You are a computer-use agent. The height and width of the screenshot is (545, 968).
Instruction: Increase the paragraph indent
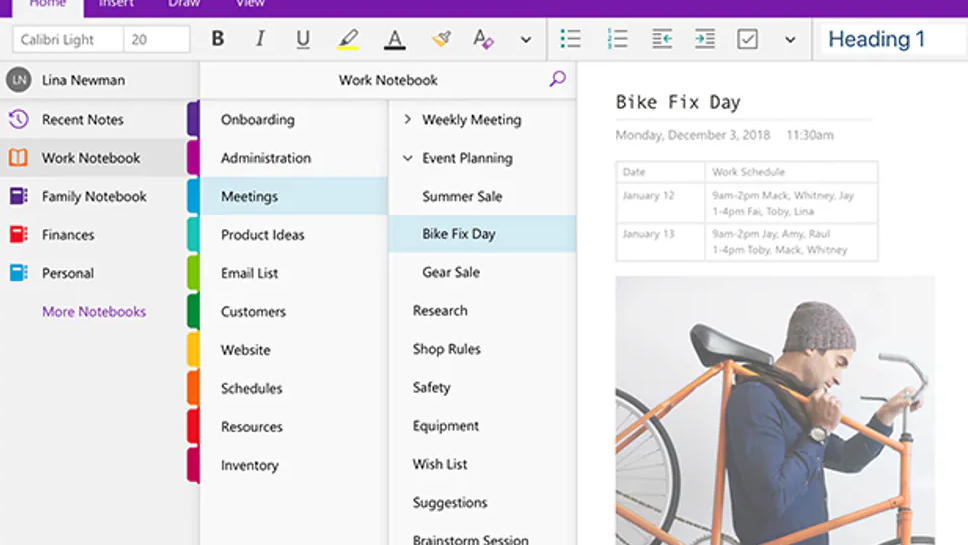click(705, 39)
